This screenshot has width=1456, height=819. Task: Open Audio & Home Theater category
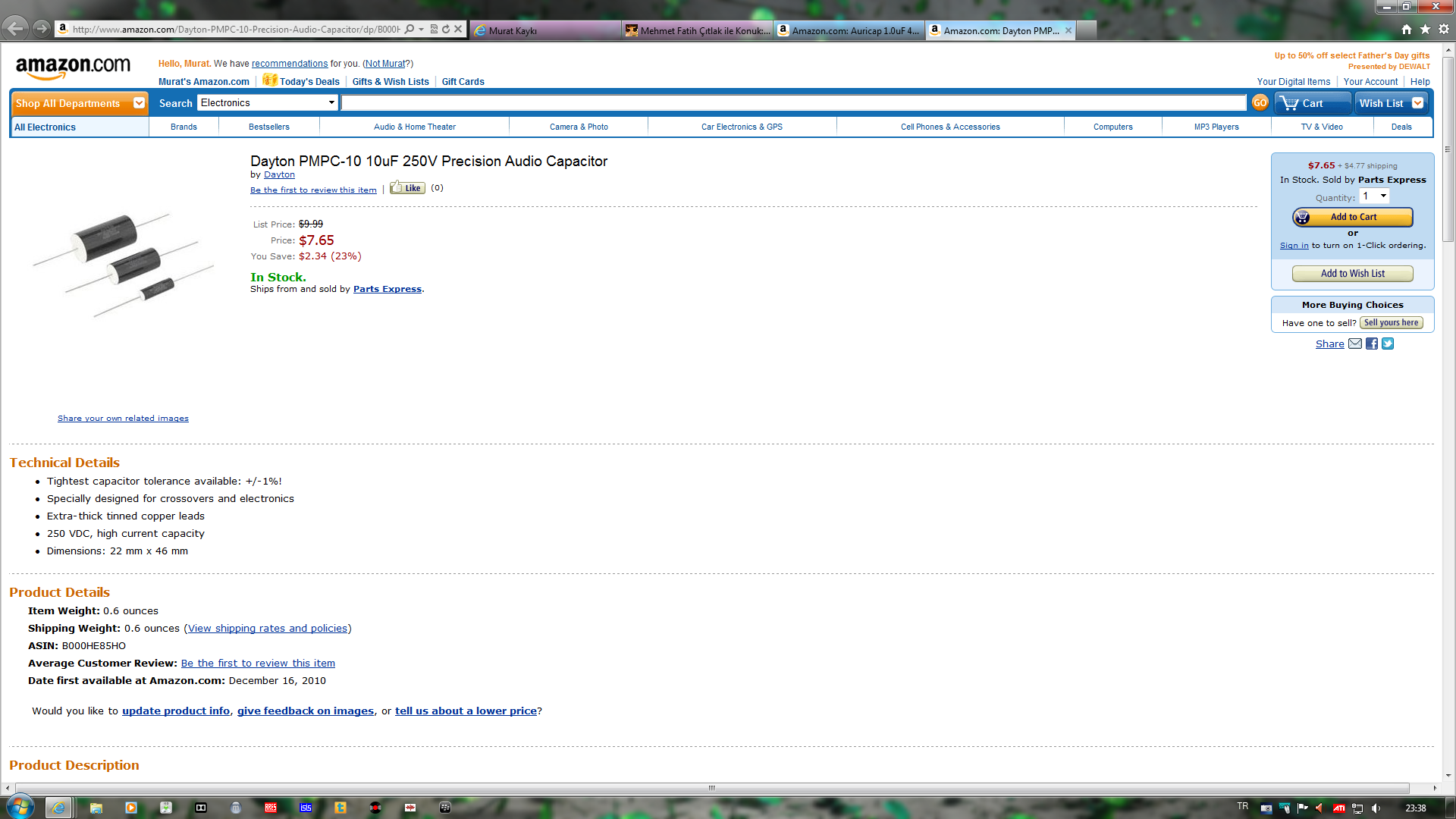(414, 127)
